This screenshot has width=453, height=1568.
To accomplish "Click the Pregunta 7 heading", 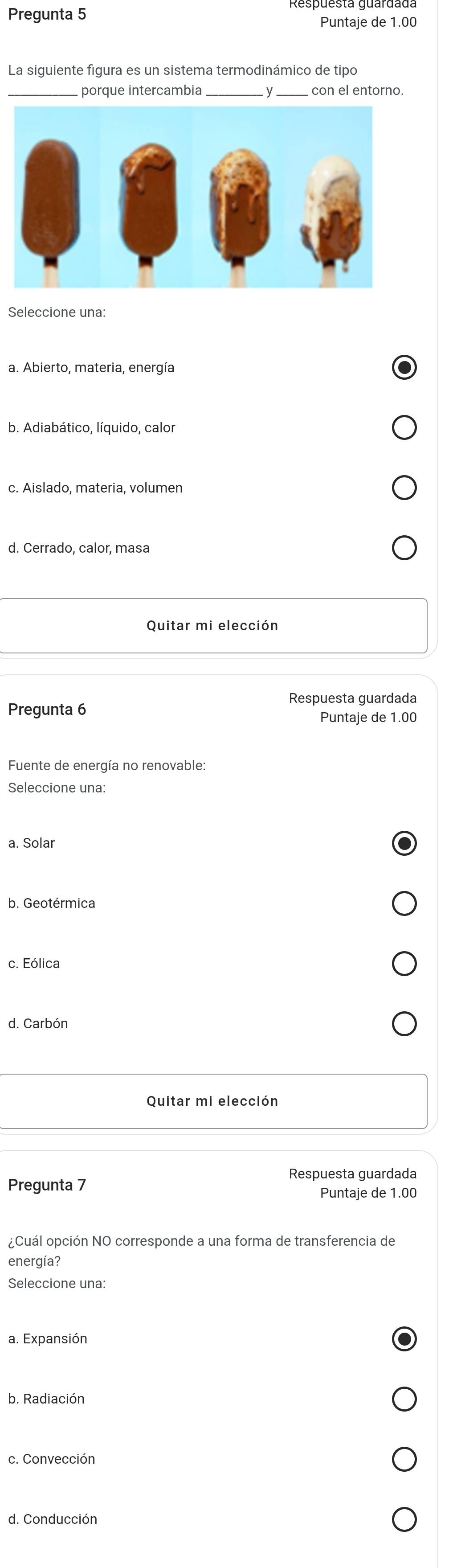I will [47, 1185].
